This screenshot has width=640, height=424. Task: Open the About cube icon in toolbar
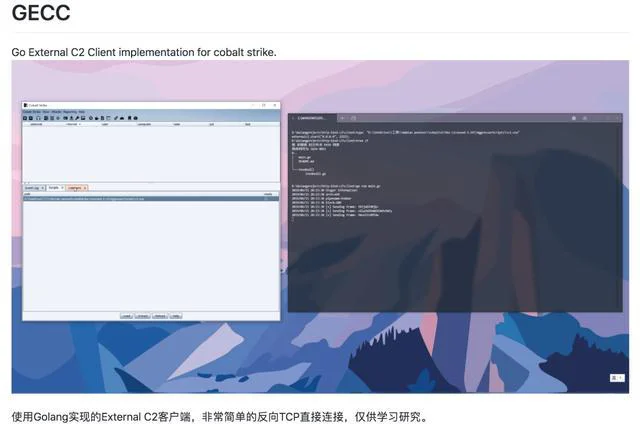point(136,118)
